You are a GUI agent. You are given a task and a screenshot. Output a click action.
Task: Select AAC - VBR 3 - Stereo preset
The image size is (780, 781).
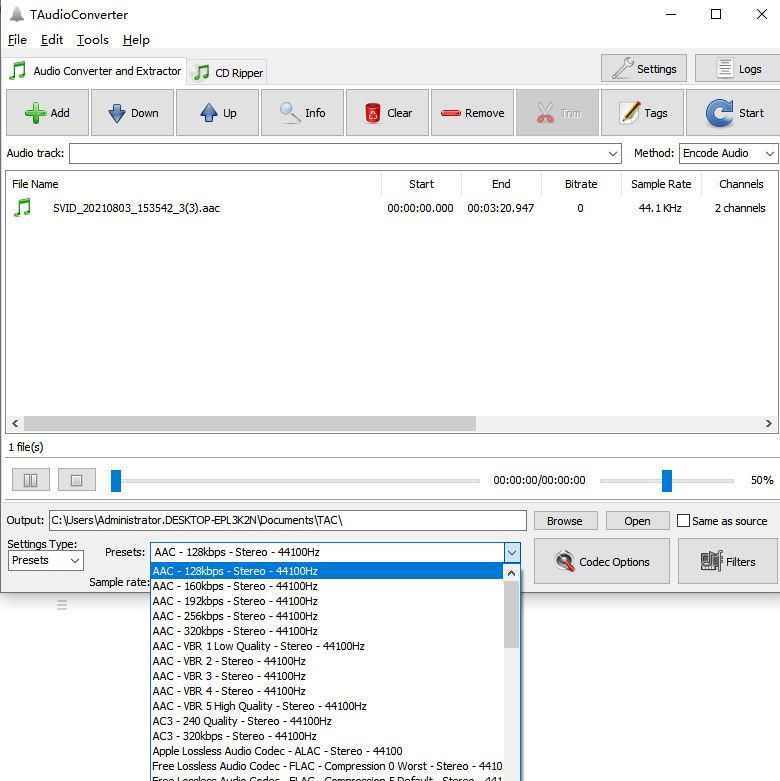point(327,676)
